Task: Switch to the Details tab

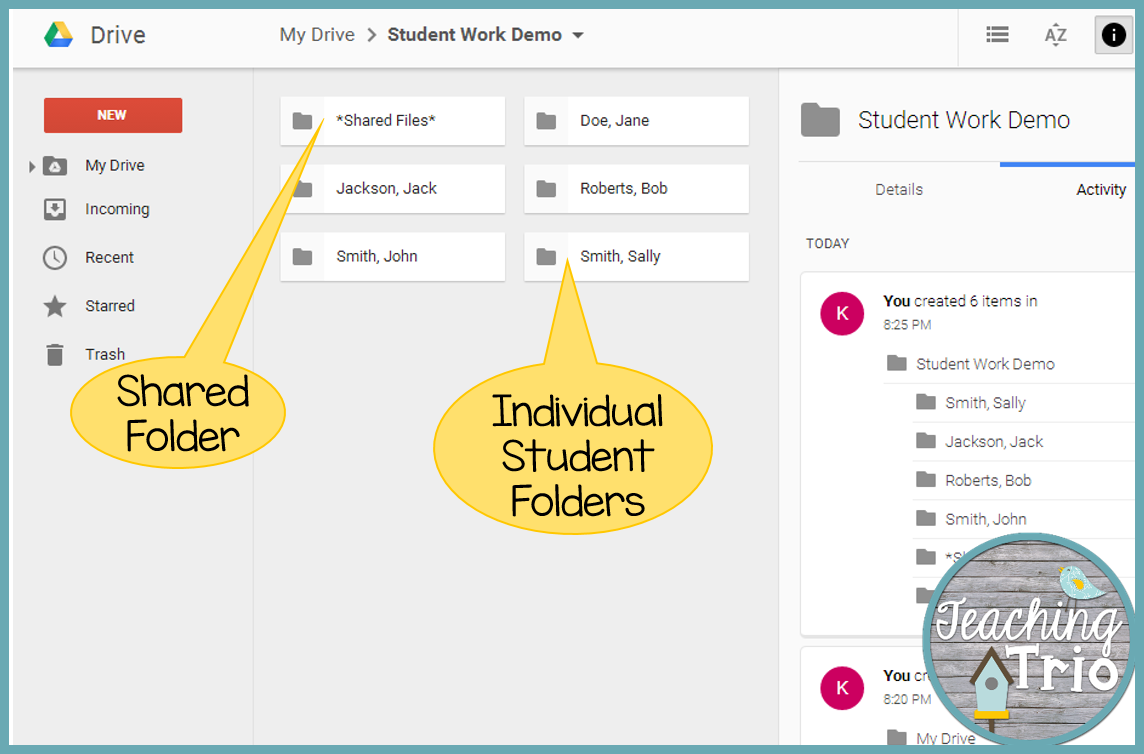Action: (x=898, y=189)
